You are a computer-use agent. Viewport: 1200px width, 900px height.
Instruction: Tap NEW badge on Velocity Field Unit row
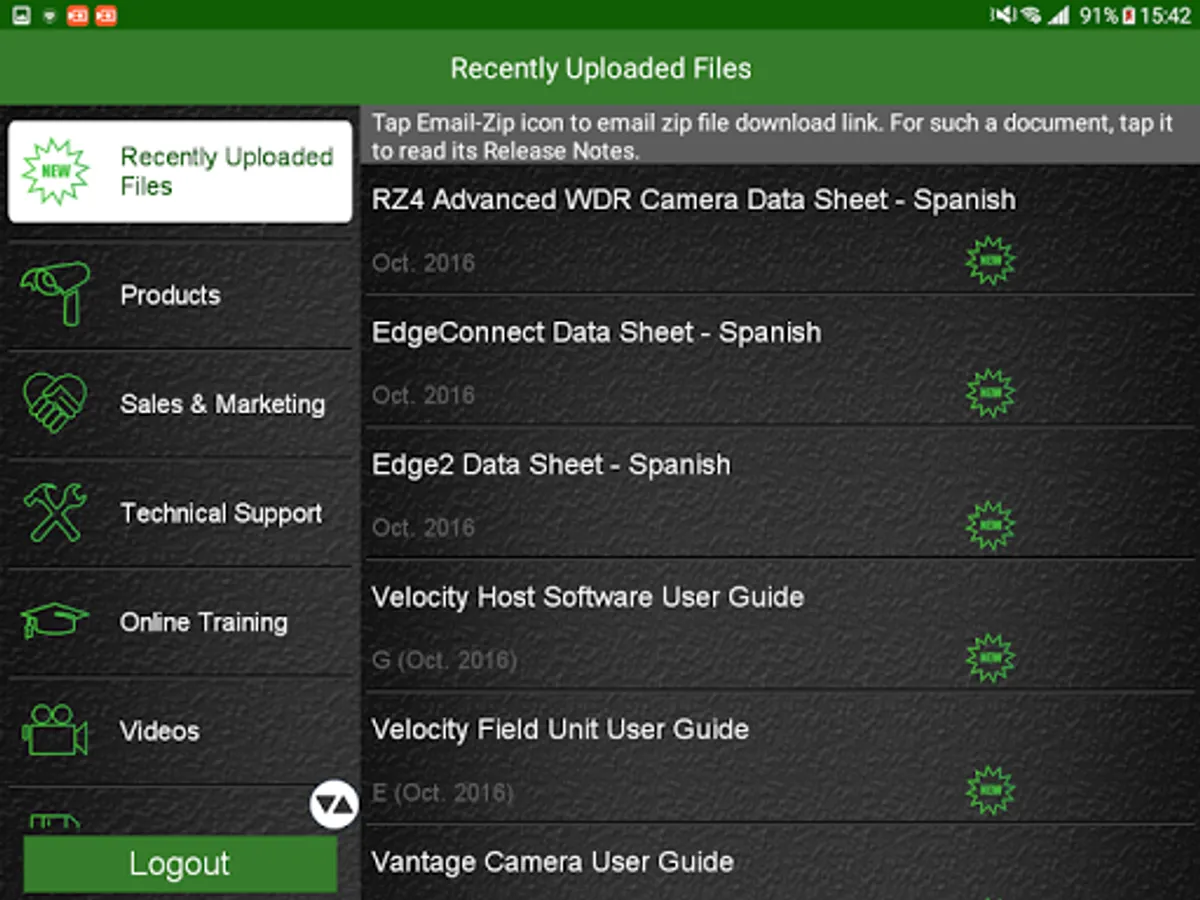coord(990,790)
